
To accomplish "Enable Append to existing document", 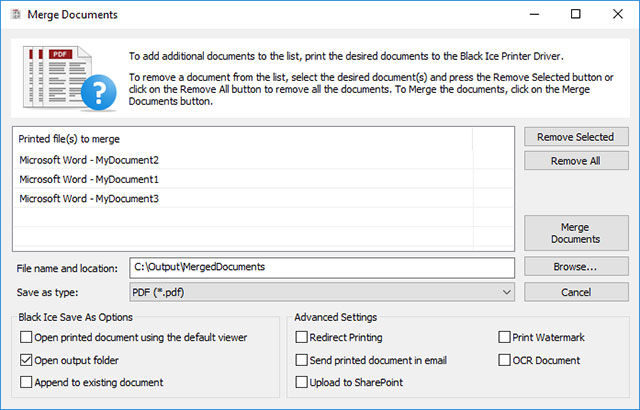I will [x=26, y=382].
